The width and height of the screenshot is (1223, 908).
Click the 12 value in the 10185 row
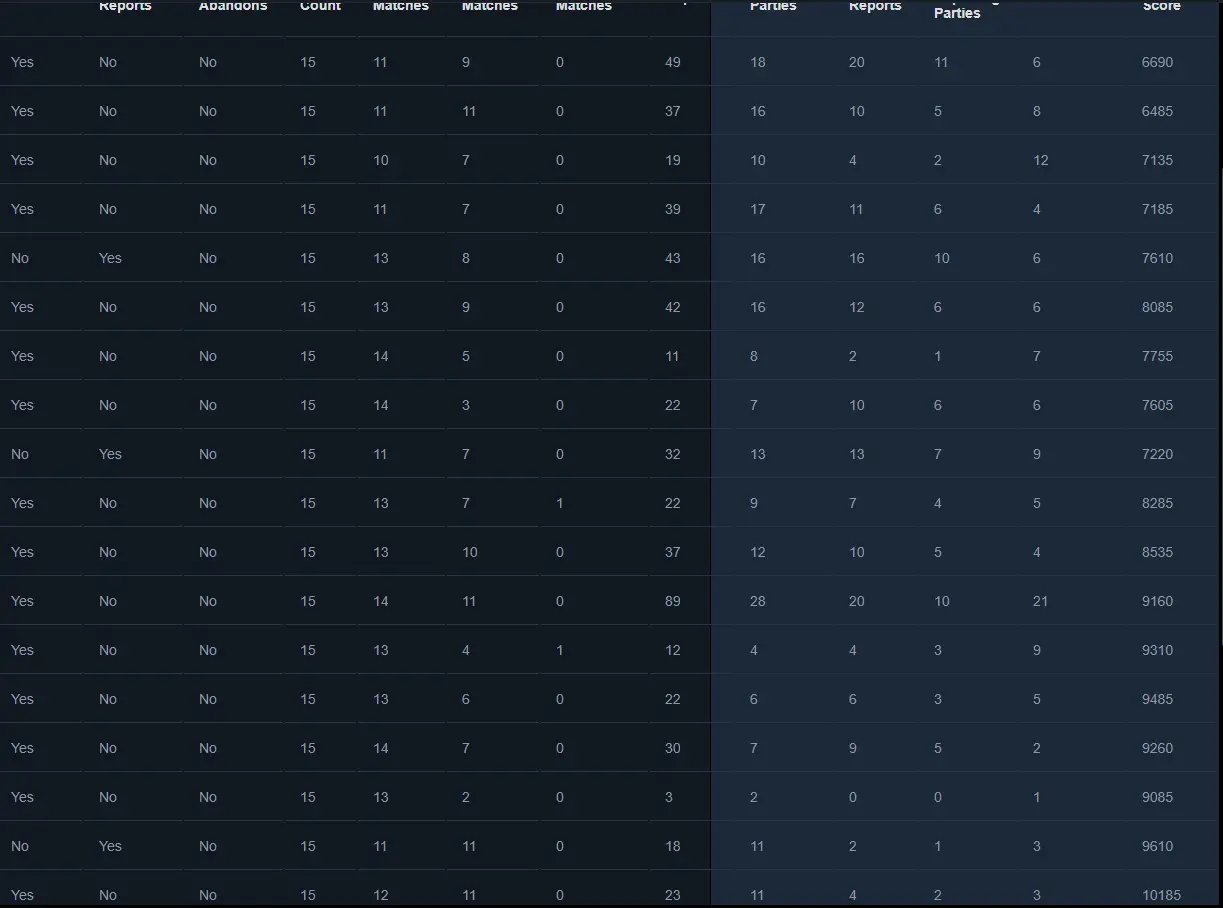pyautogui.click(x=381, y=895)
